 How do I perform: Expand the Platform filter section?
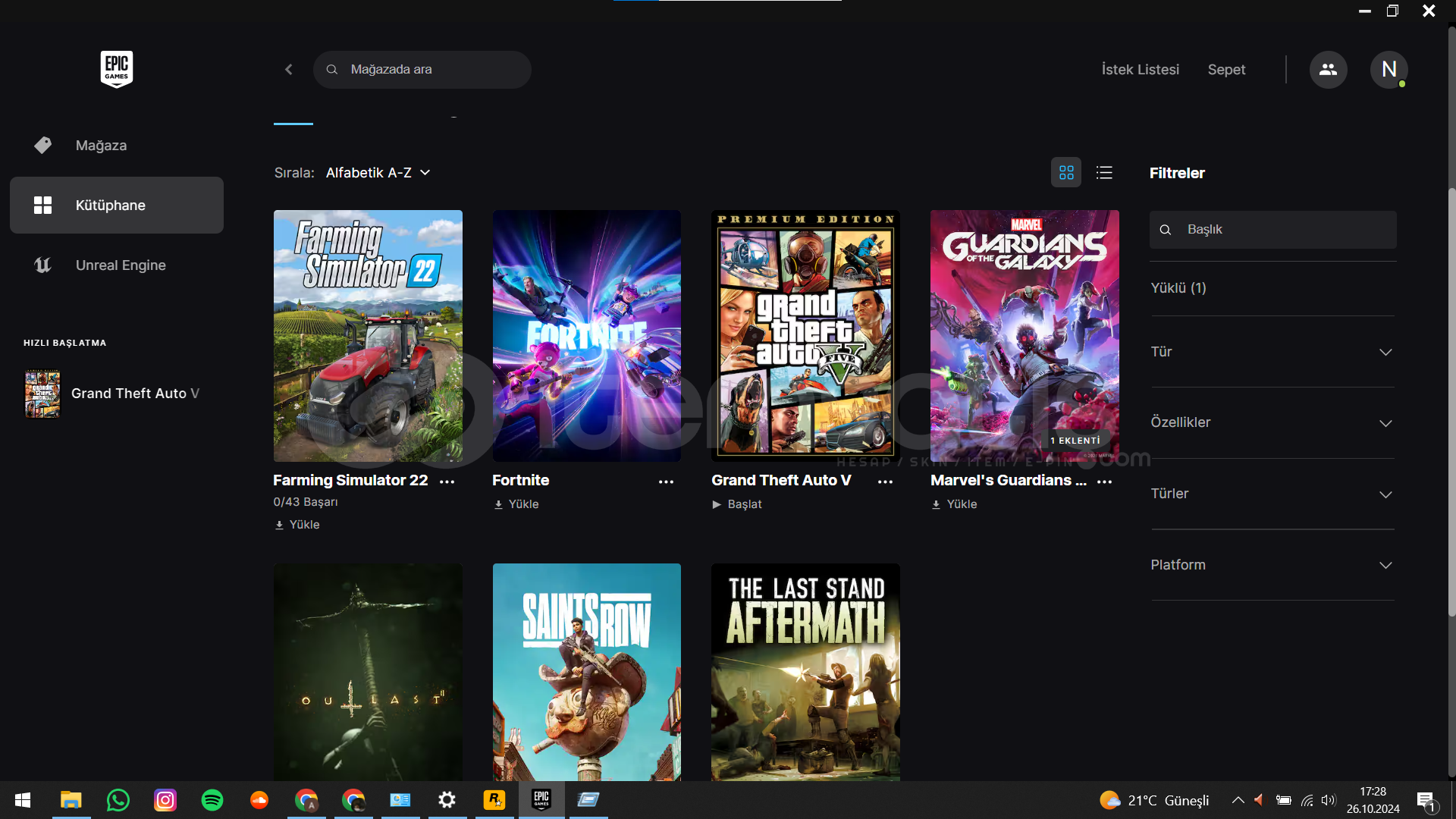click(x=1272, y=565)
